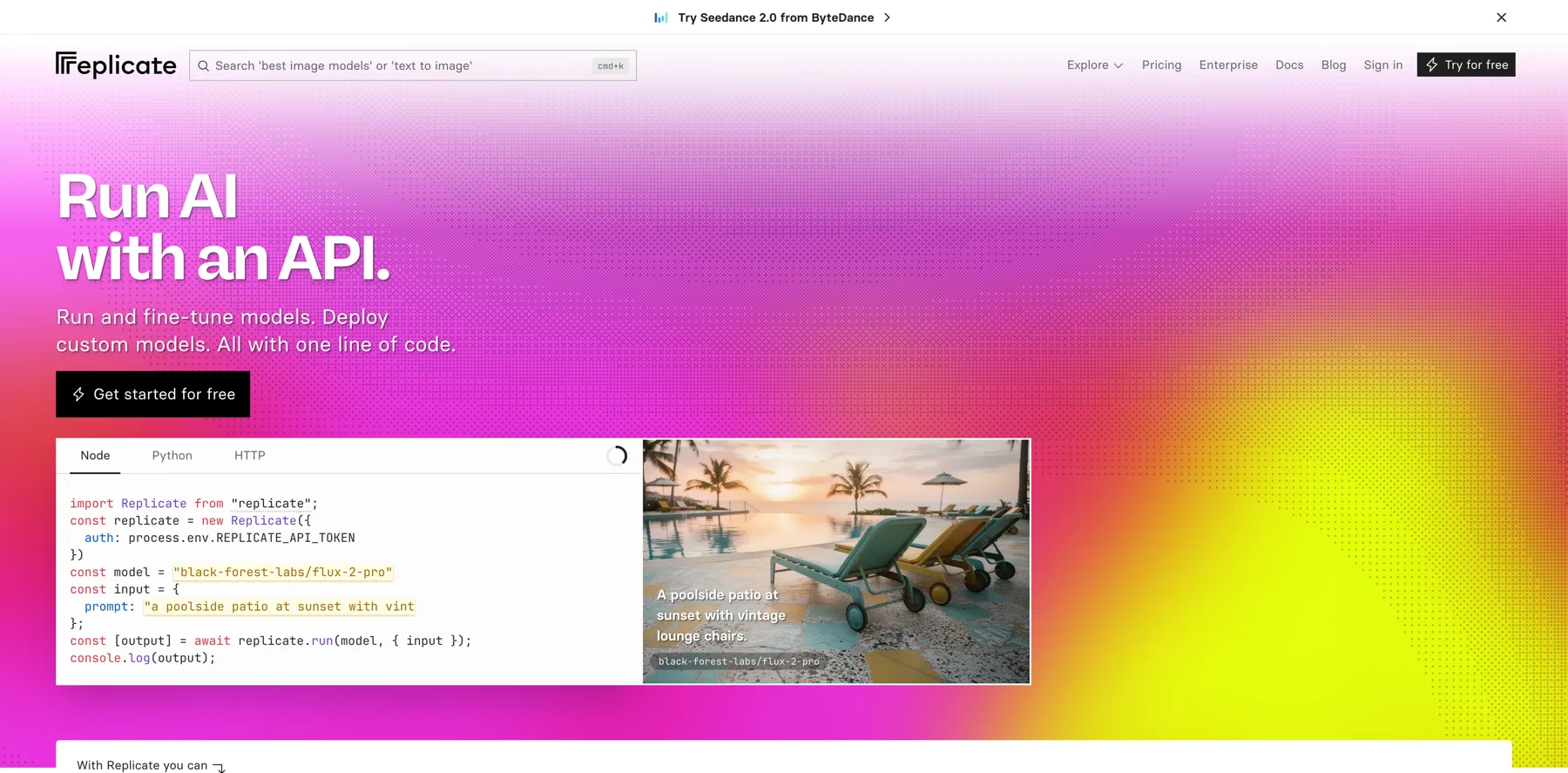
Task: Click the search magnifier icon
Action: 204,65
